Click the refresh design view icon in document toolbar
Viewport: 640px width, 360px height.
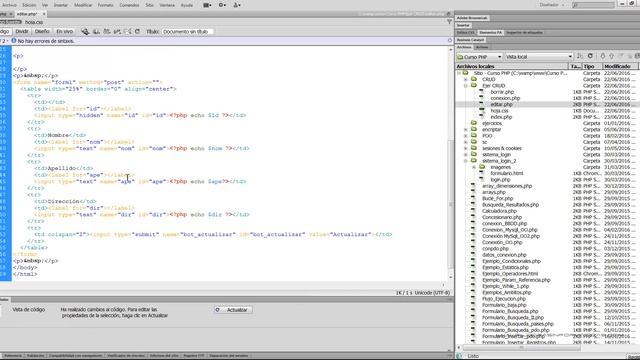pos(138,31)
